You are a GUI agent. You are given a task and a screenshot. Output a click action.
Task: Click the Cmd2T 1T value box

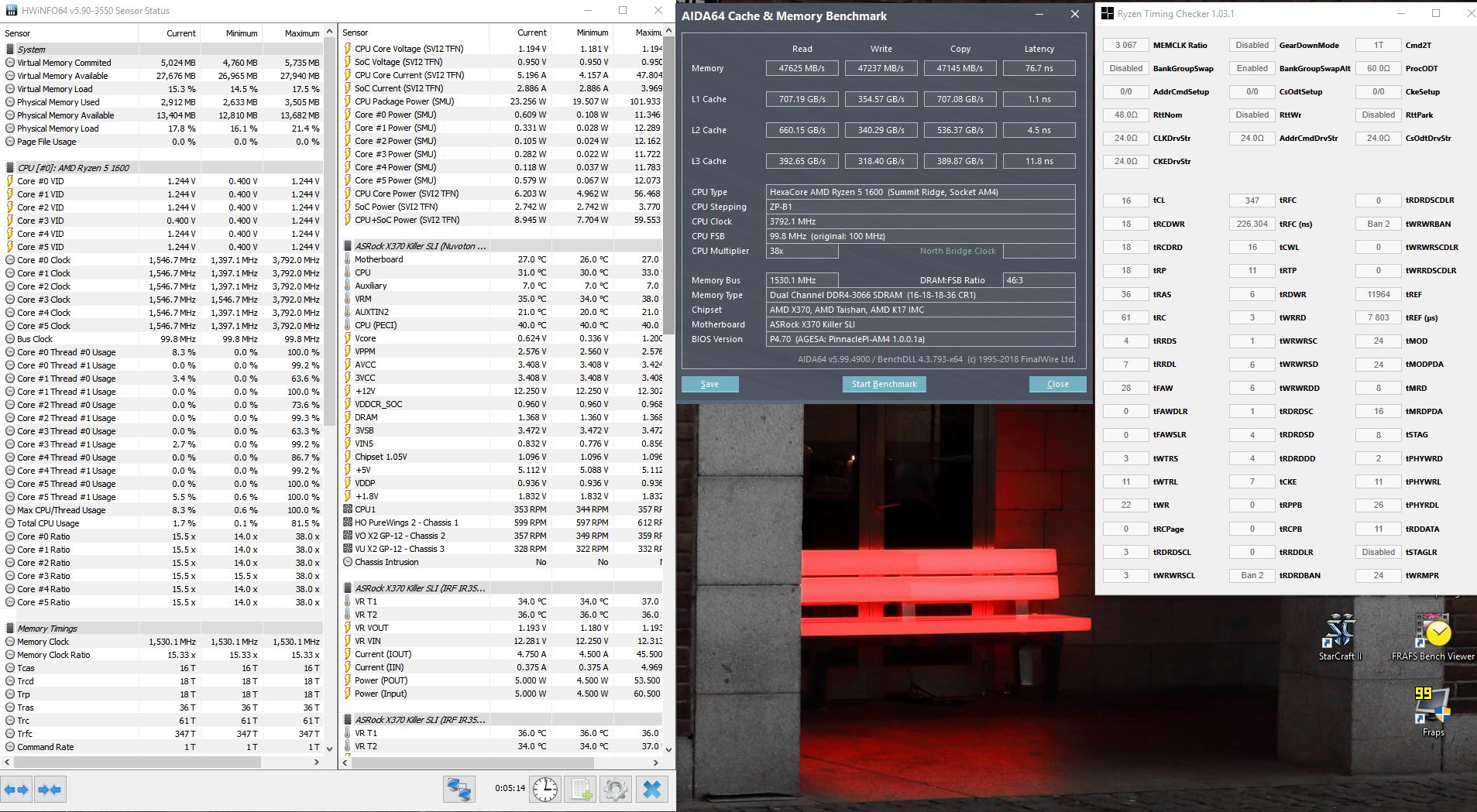click(x=1378, y=45)
